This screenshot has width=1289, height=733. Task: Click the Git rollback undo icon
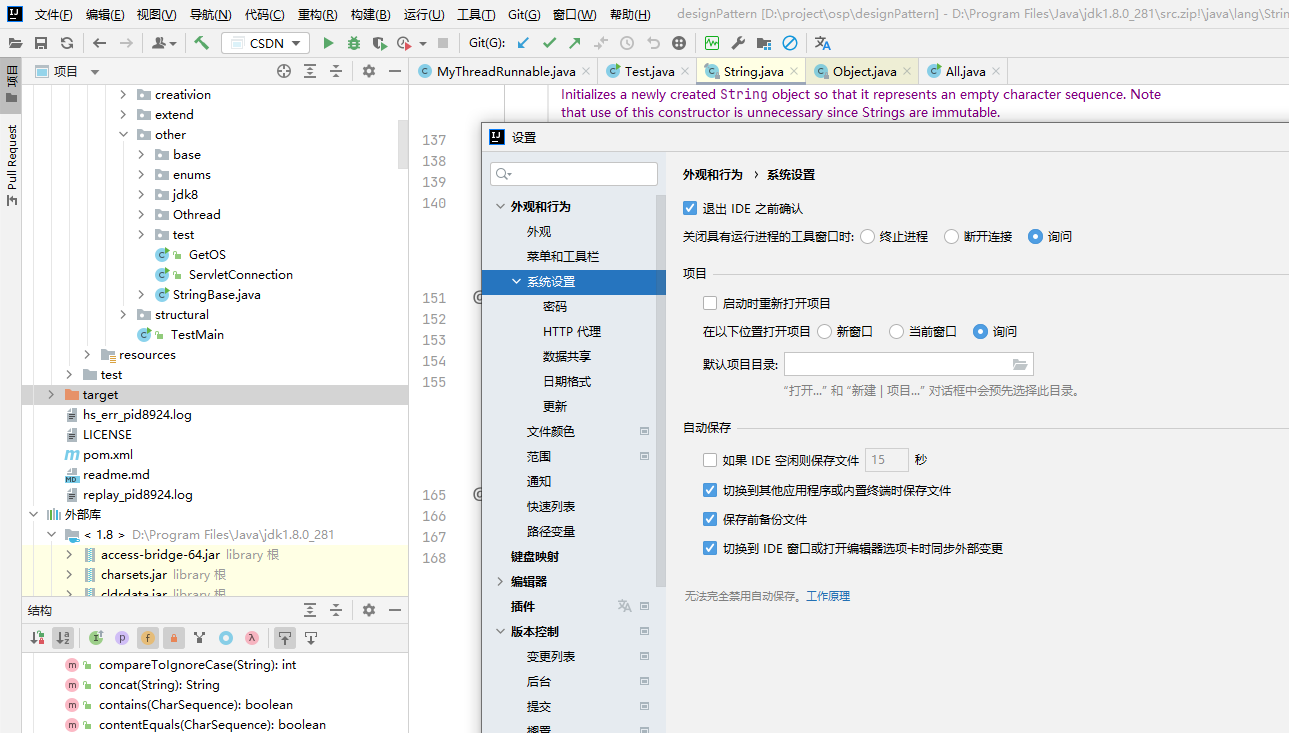tap(653, 43)
